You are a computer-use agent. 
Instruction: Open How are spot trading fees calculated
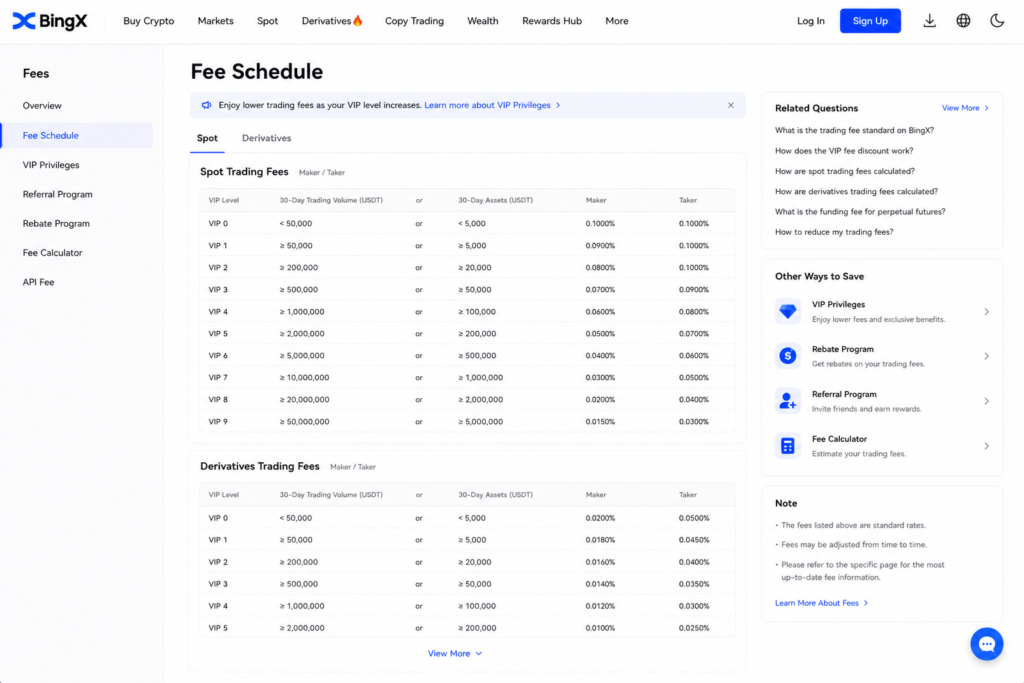pyautogui.click(x=844, y=171)
